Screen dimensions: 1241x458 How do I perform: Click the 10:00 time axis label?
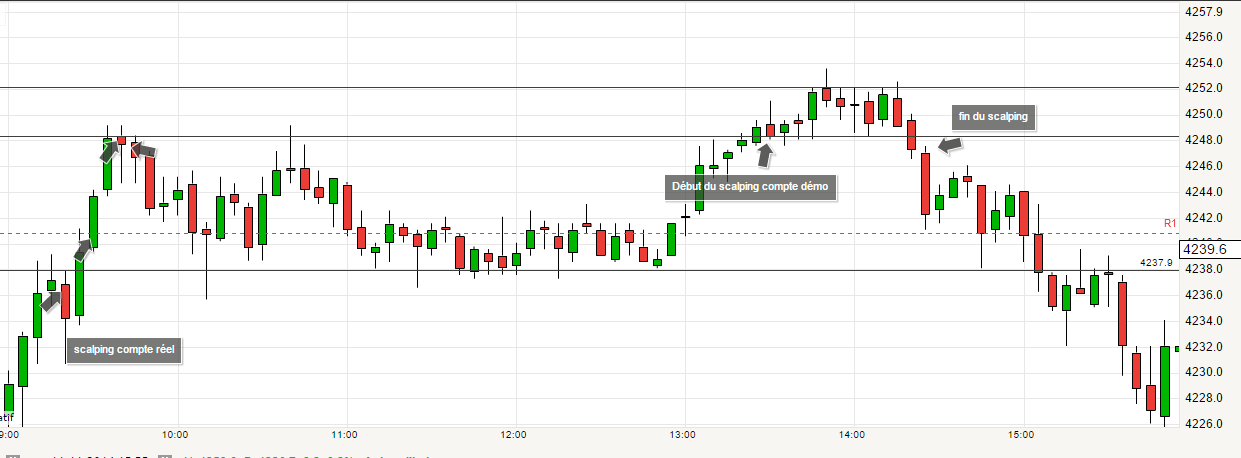click(175, 435)
